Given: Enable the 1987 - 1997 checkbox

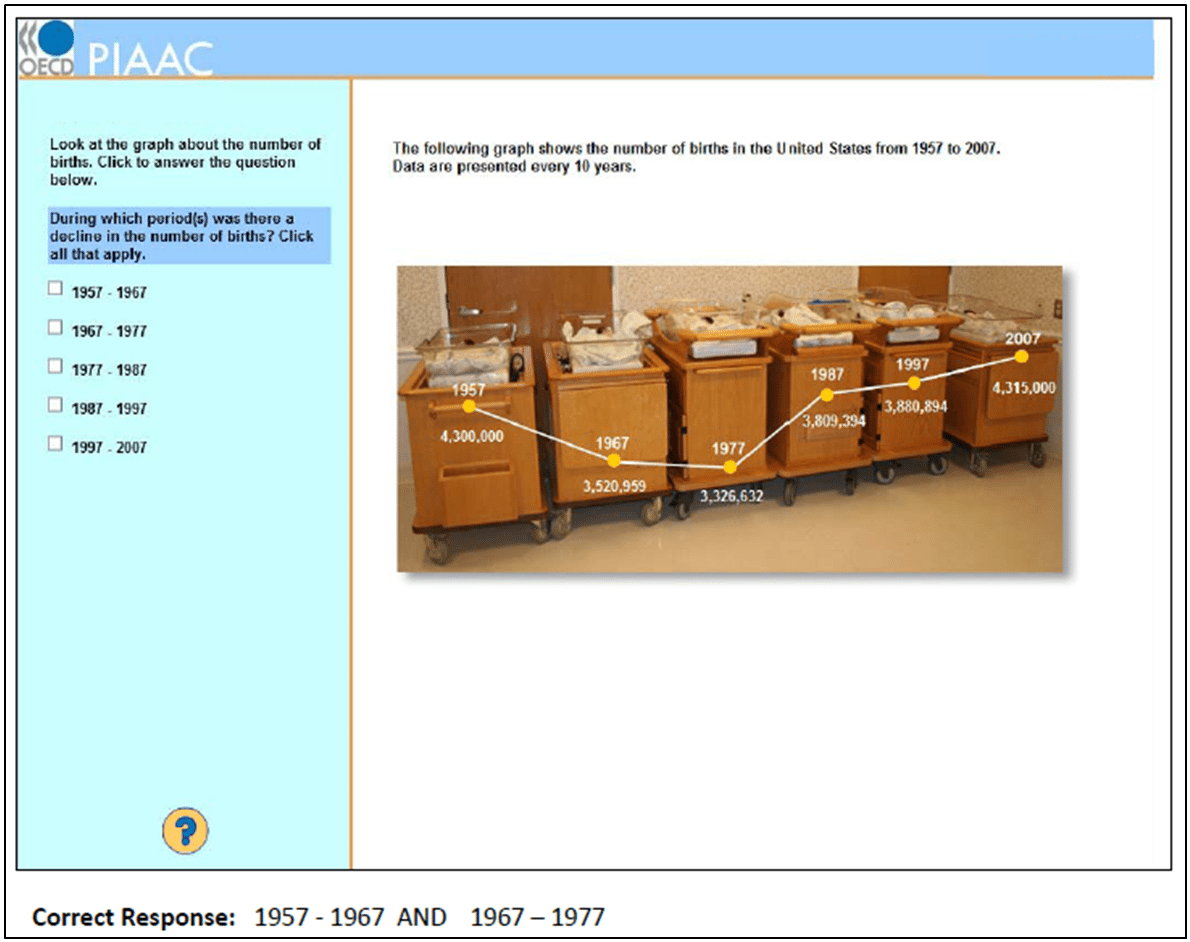Looking at the screenshot, I should 55,405.
